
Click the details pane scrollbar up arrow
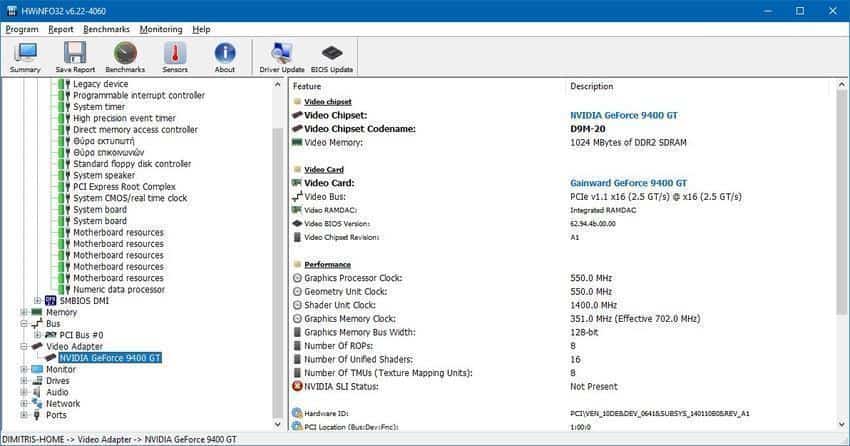(x=841, y=85)
